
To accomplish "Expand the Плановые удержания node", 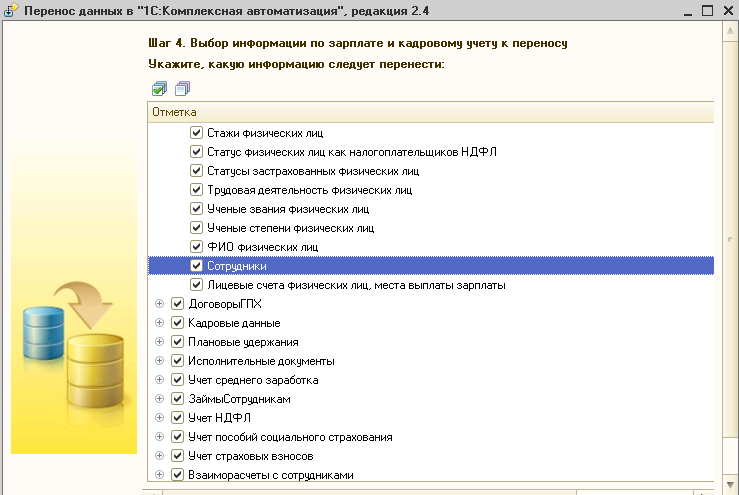I will point(159,341).
